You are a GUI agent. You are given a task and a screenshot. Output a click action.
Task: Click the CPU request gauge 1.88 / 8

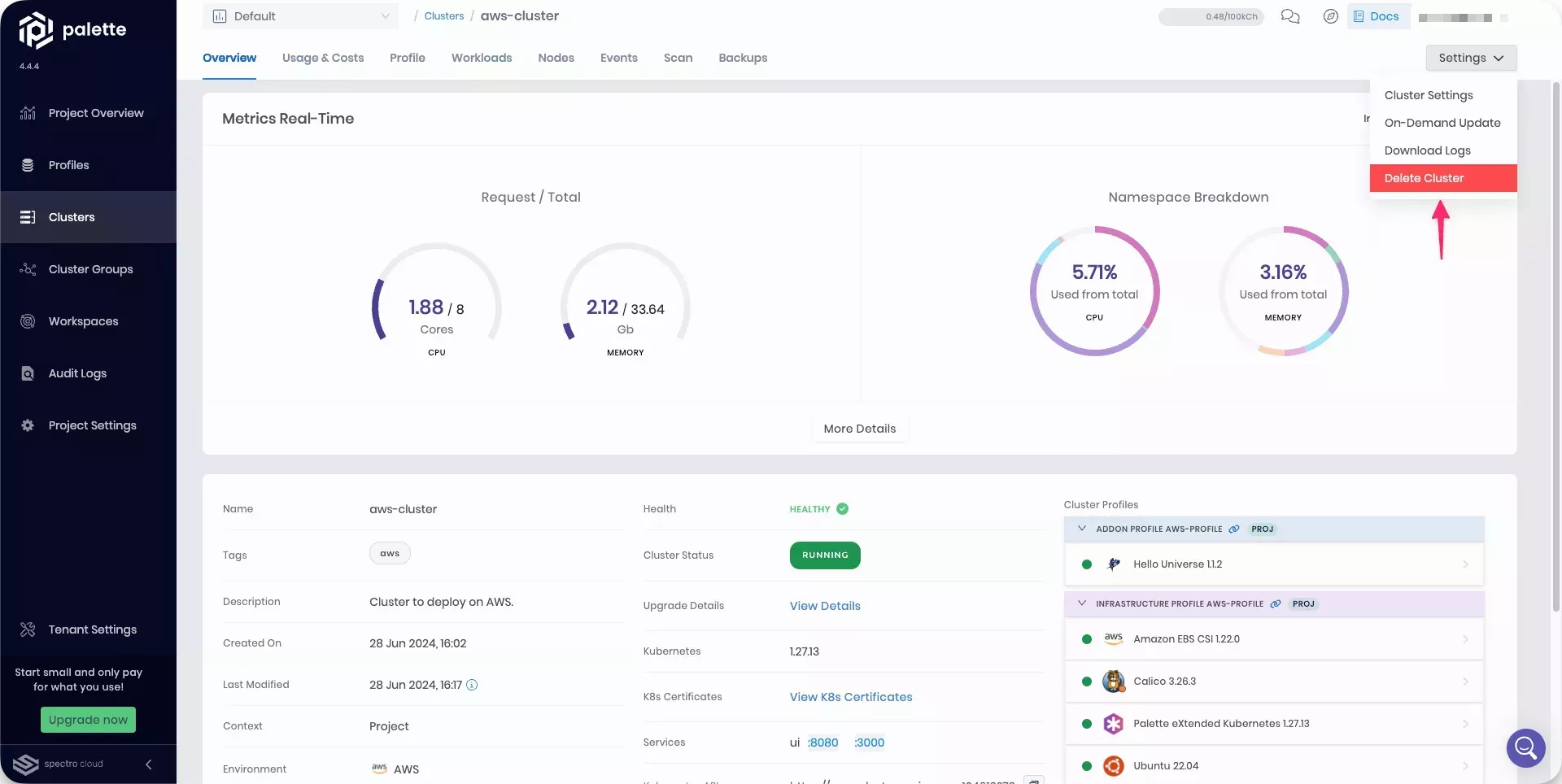(x=437, y=301)
